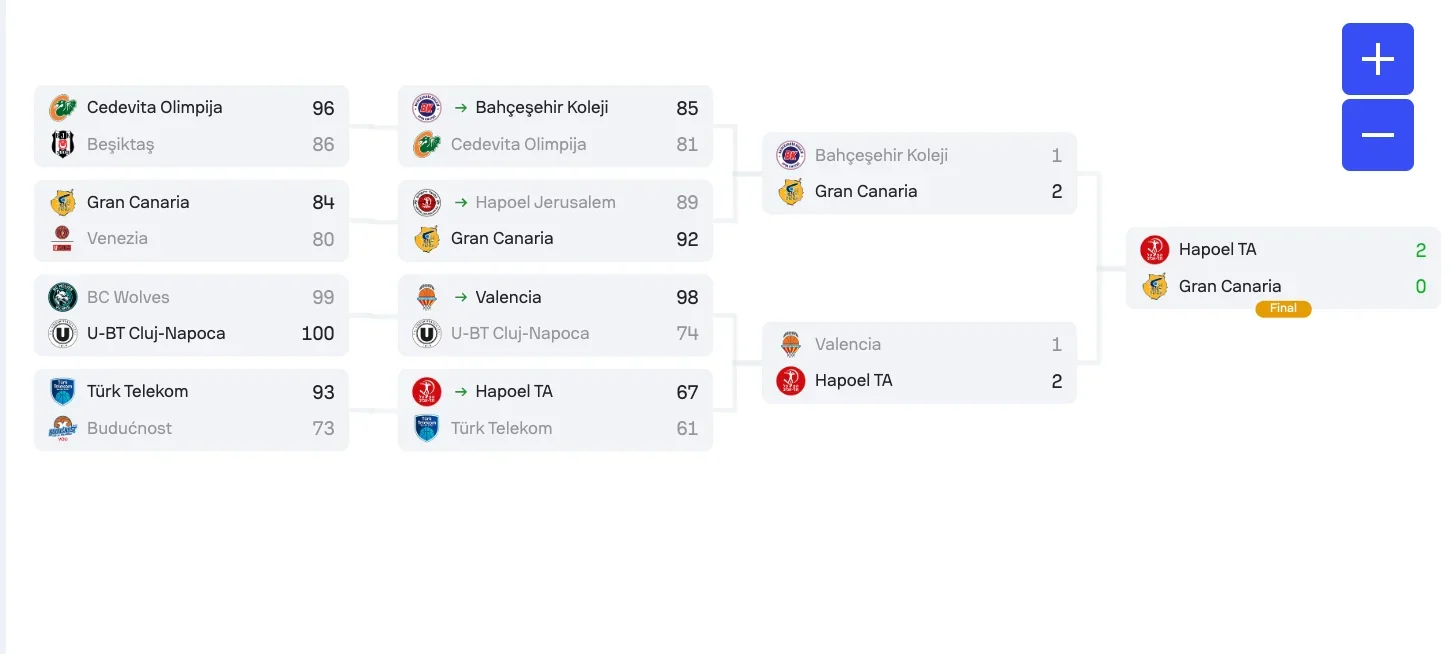The width and height of the screenshot is (1450, 654).
Task: Click the BC Wolves team logo
Action: coord(63,297)
